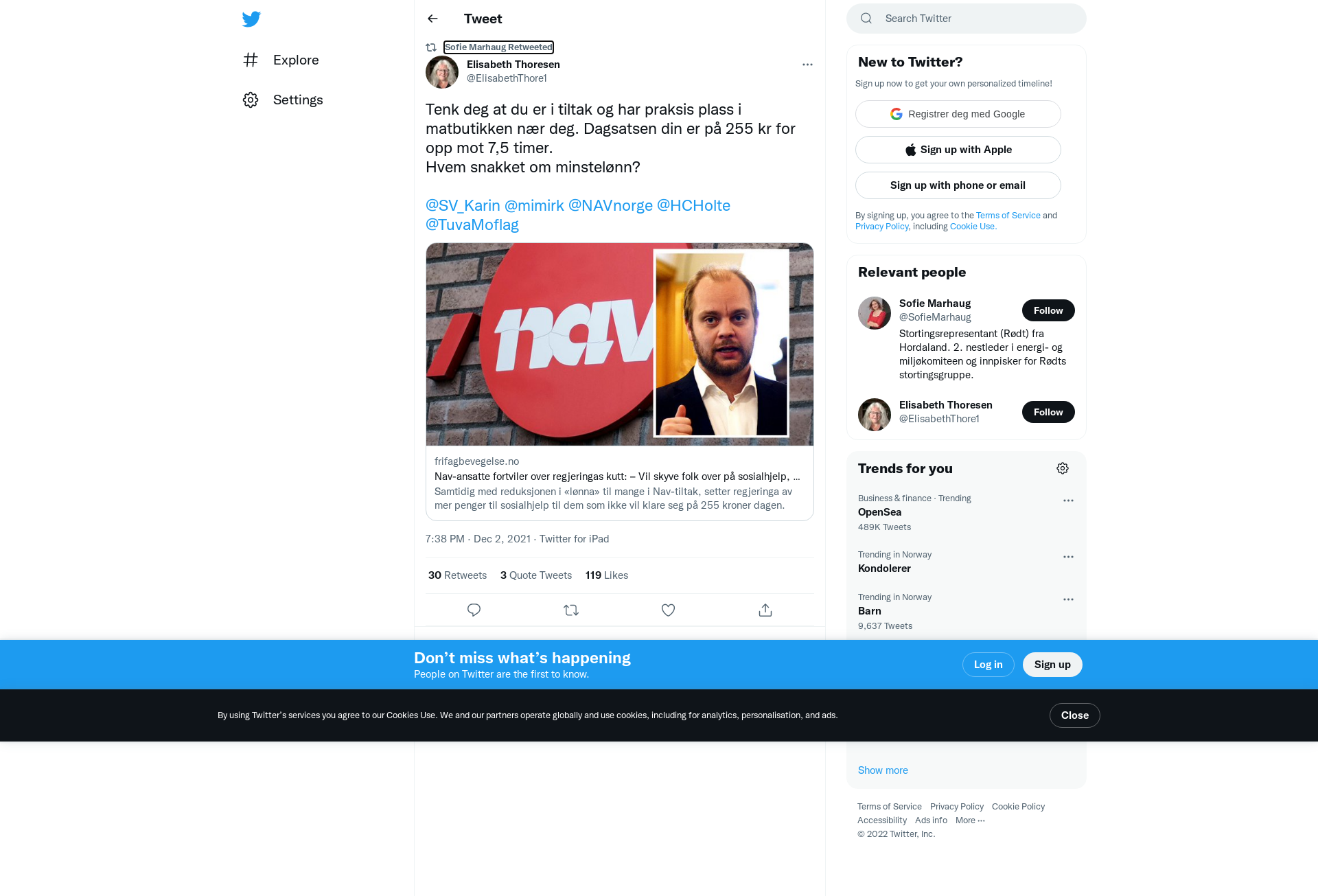This screenshot has height=896, width=1318.
Task: Click the Twitter bird logo
Action: click(x=251, y=19)
